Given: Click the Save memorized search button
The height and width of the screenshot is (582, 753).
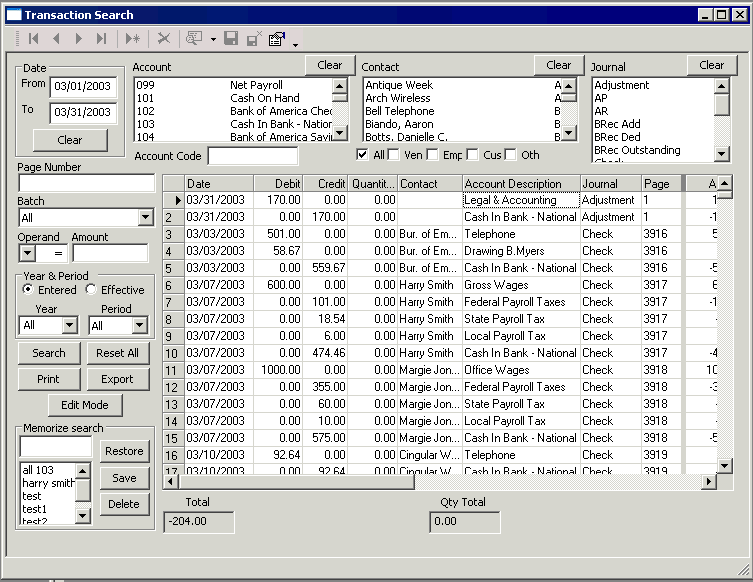Looking at the screenshot, I should pyautogui.click(x=124, y=478).
